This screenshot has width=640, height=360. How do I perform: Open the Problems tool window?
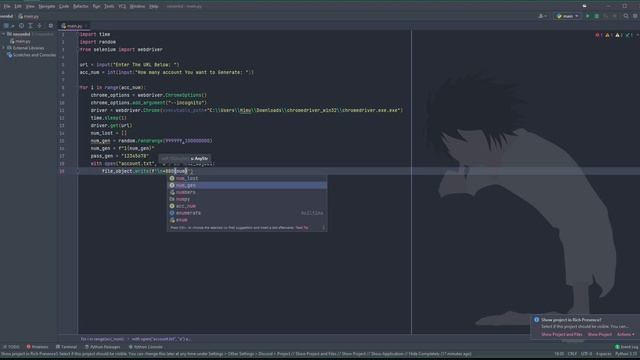38,347
